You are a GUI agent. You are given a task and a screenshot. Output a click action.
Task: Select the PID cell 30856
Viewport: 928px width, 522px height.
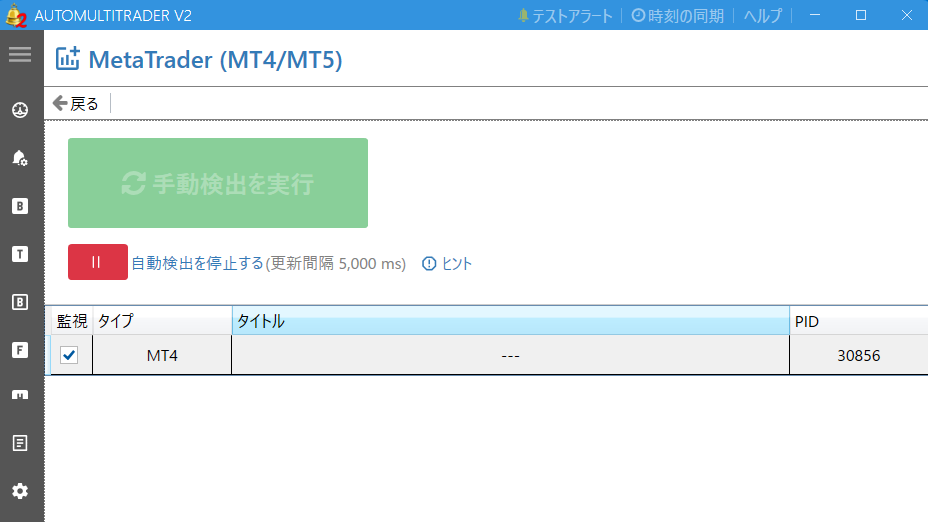859,355
